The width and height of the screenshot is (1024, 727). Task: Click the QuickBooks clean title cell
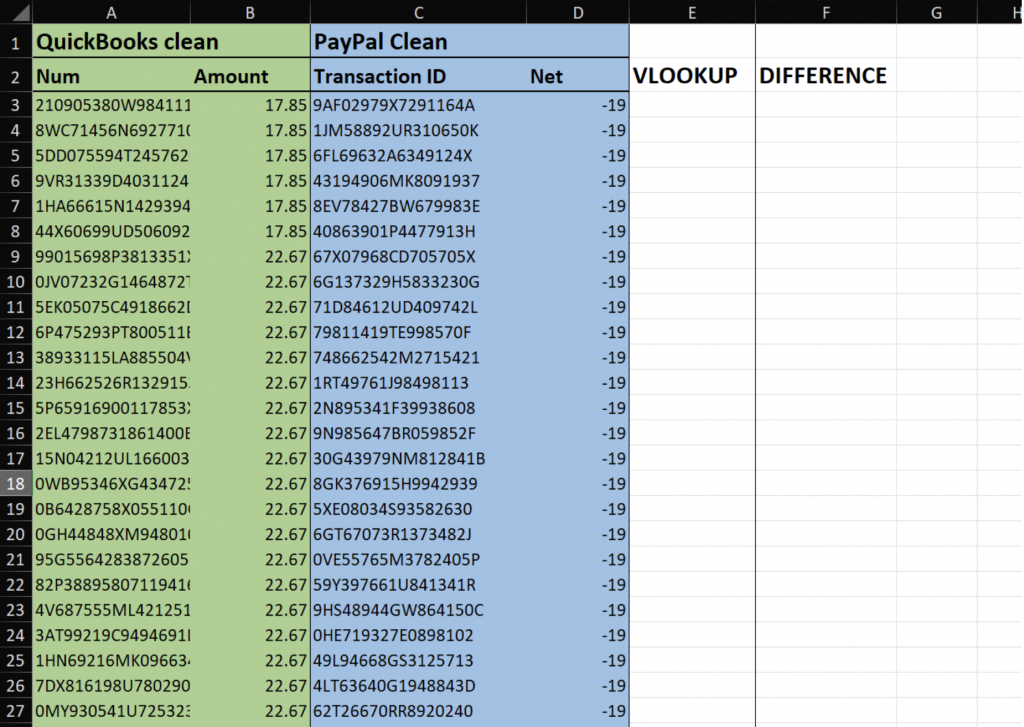point(127,43)
